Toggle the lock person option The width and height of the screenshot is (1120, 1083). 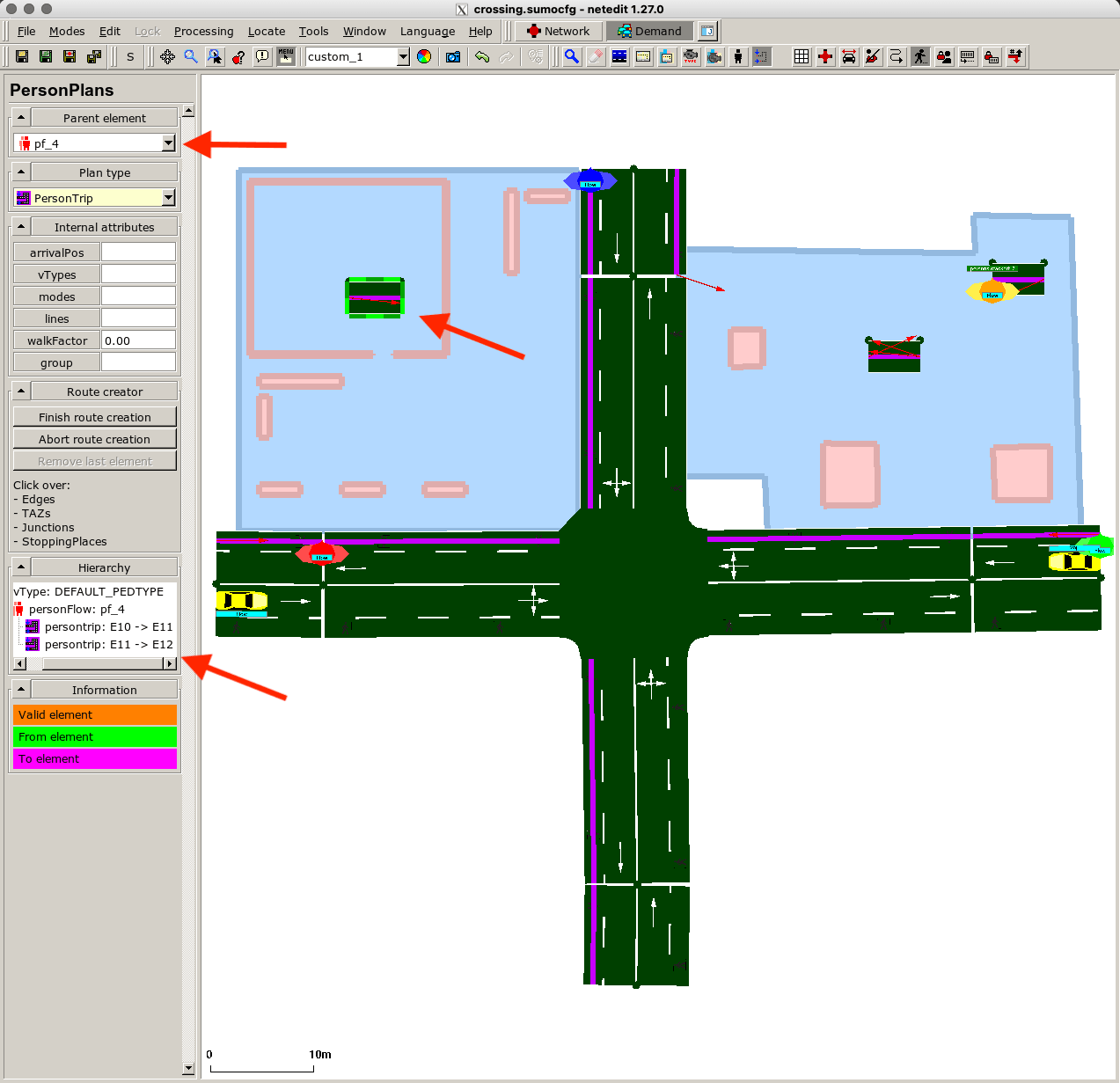pyautogui.click(x=944, y=56)
